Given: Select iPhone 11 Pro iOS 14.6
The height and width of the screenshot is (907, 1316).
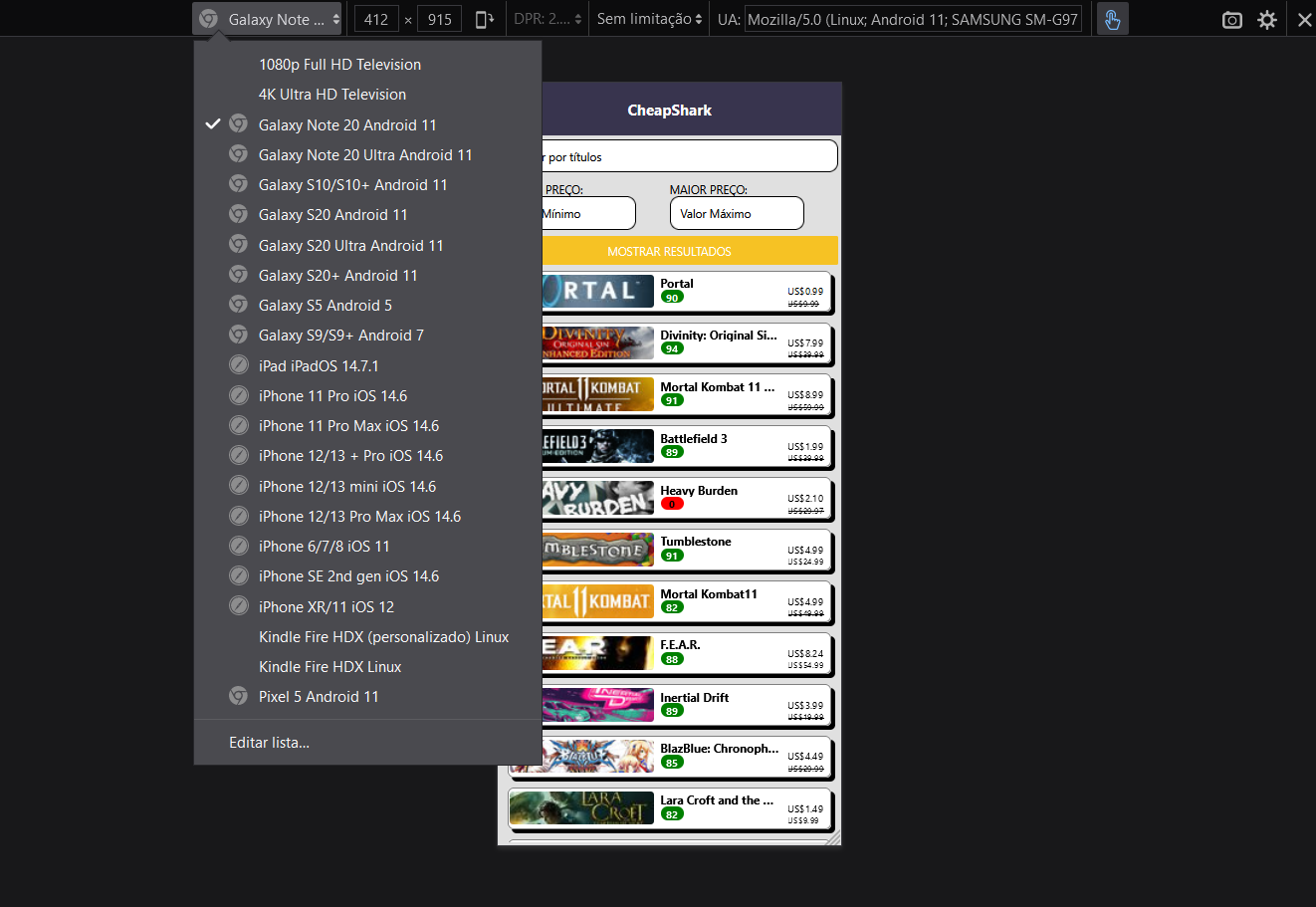Looking at the screenshot, I should [367, 396].
